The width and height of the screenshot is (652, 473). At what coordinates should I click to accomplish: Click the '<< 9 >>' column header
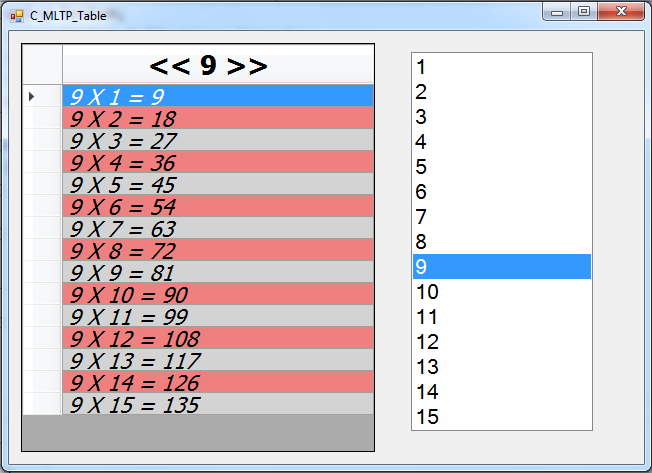pyautogui.click(x=218, y=64)
